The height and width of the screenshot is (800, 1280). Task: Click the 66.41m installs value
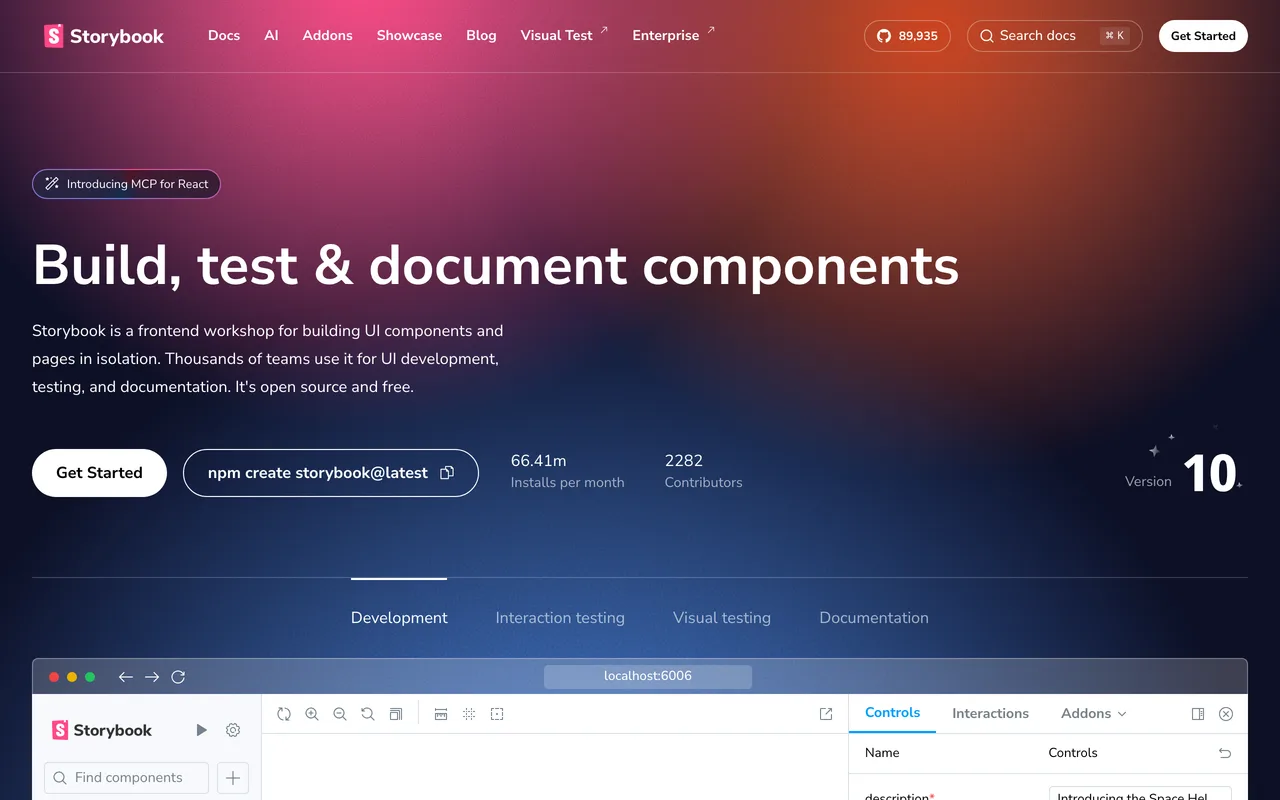tap(538, 461)
